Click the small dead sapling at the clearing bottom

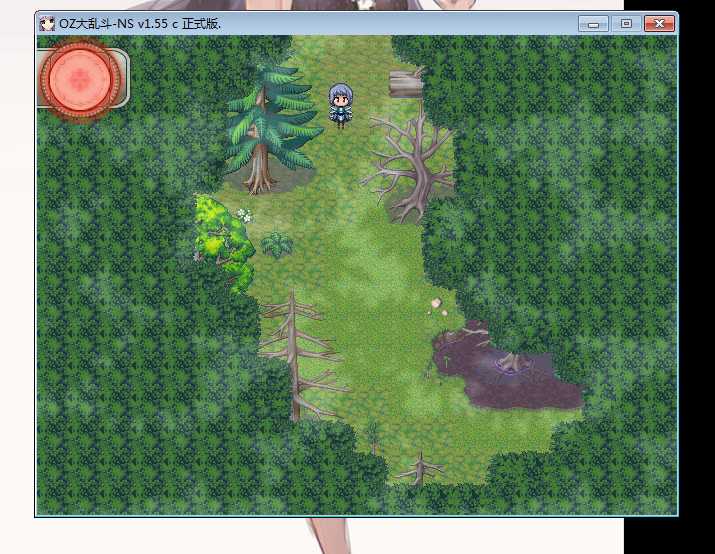point(420,469)
